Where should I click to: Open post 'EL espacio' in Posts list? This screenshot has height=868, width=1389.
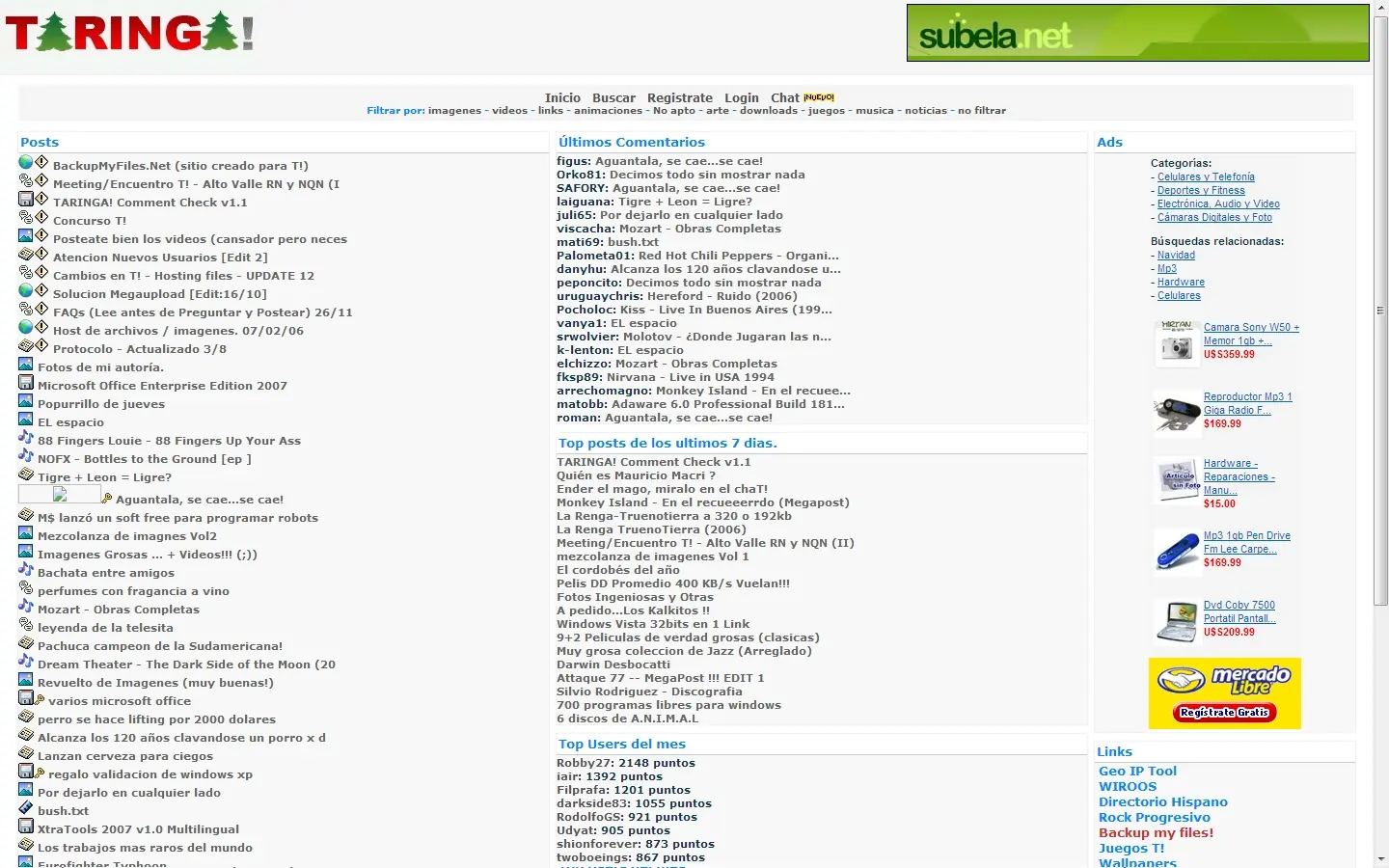coord(70,422)
